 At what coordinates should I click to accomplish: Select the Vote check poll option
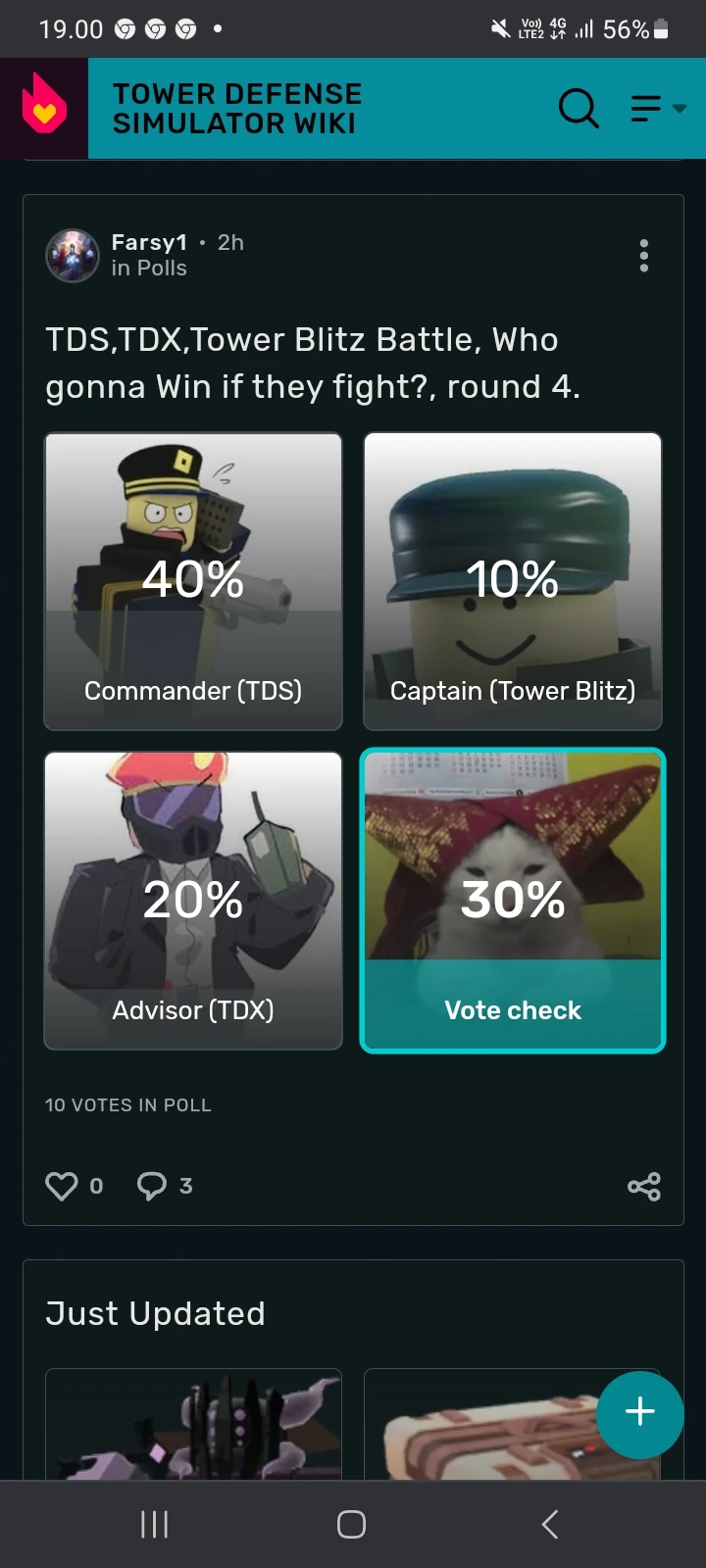click(513, 901)
